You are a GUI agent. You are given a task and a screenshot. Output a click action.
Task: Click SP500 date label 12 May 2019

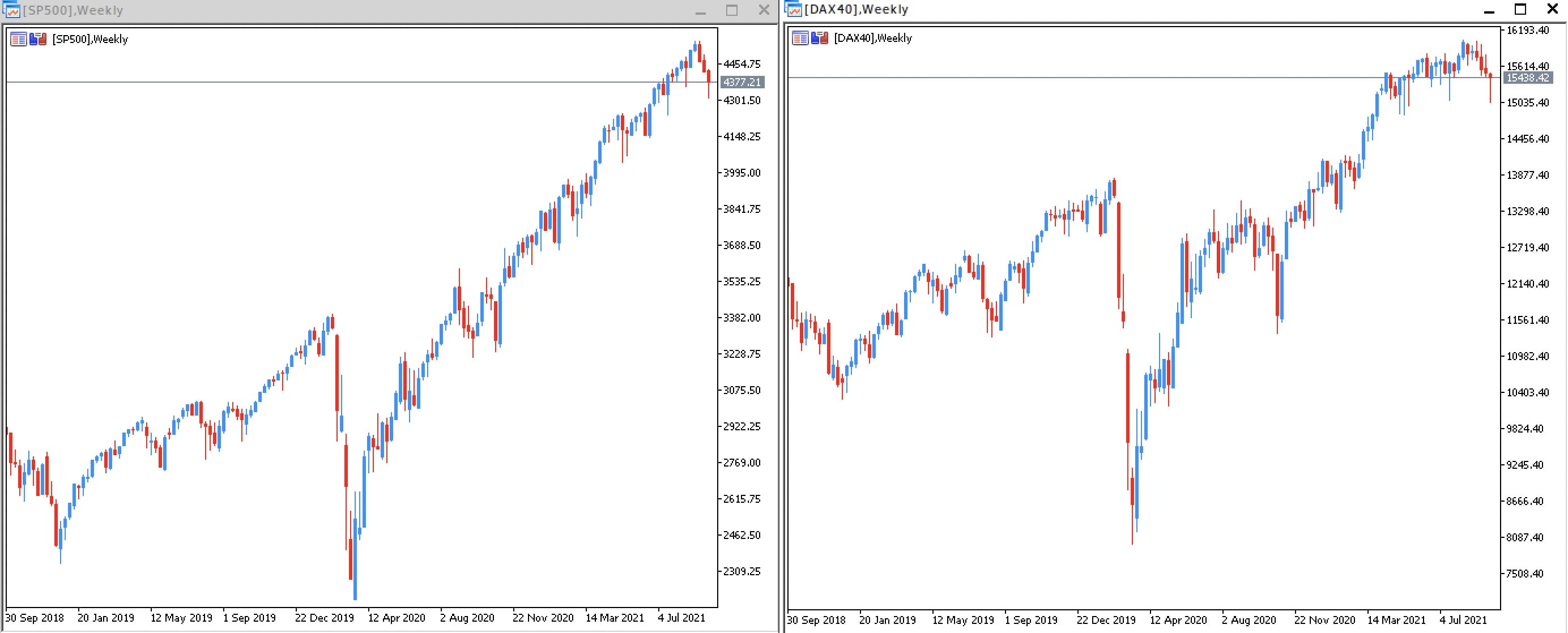click(x=181, y=618)
